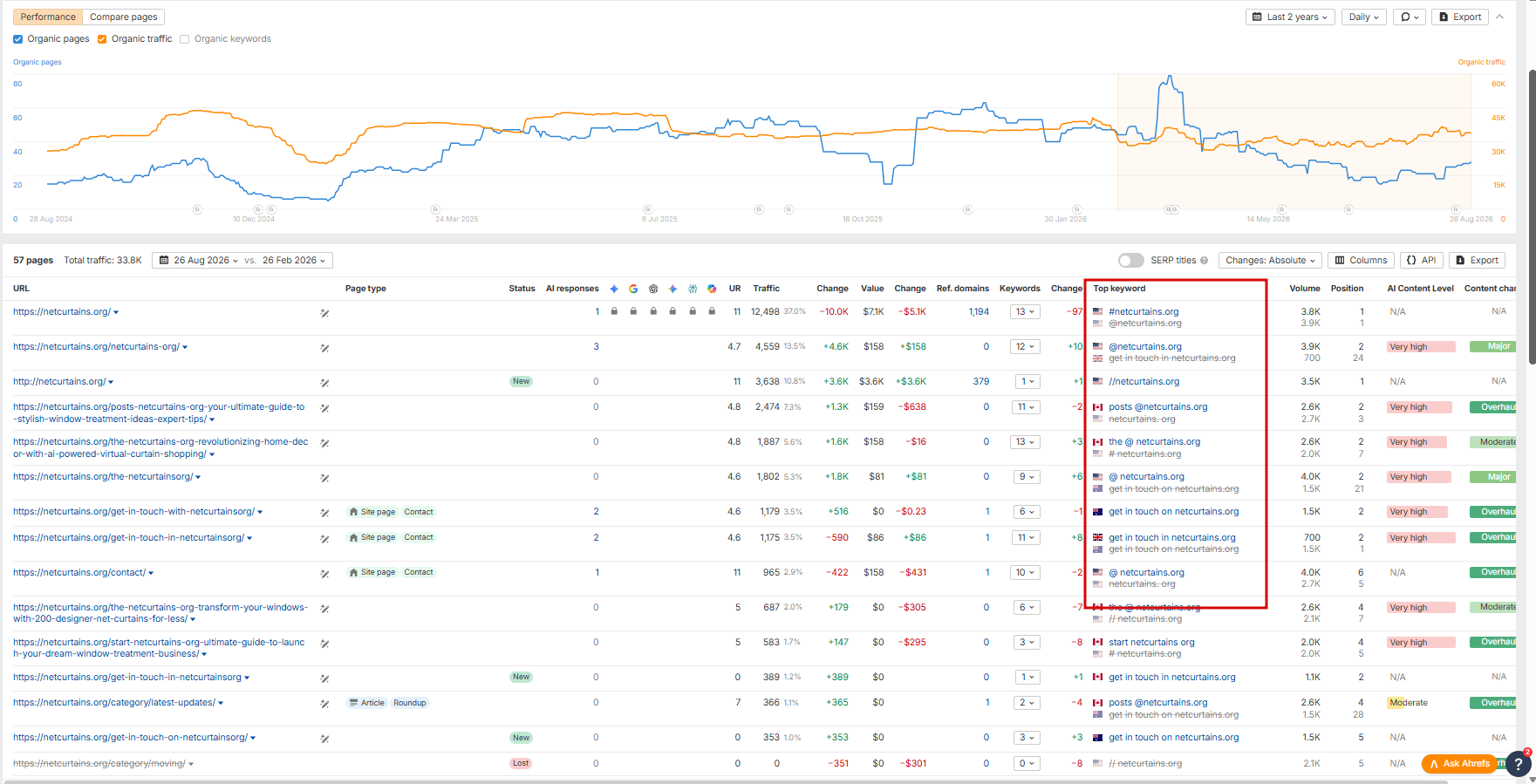Viewport: 1536px width, 784px height.
Task: Uncheck the Organic pages checkbox
Action: point(18,39)
